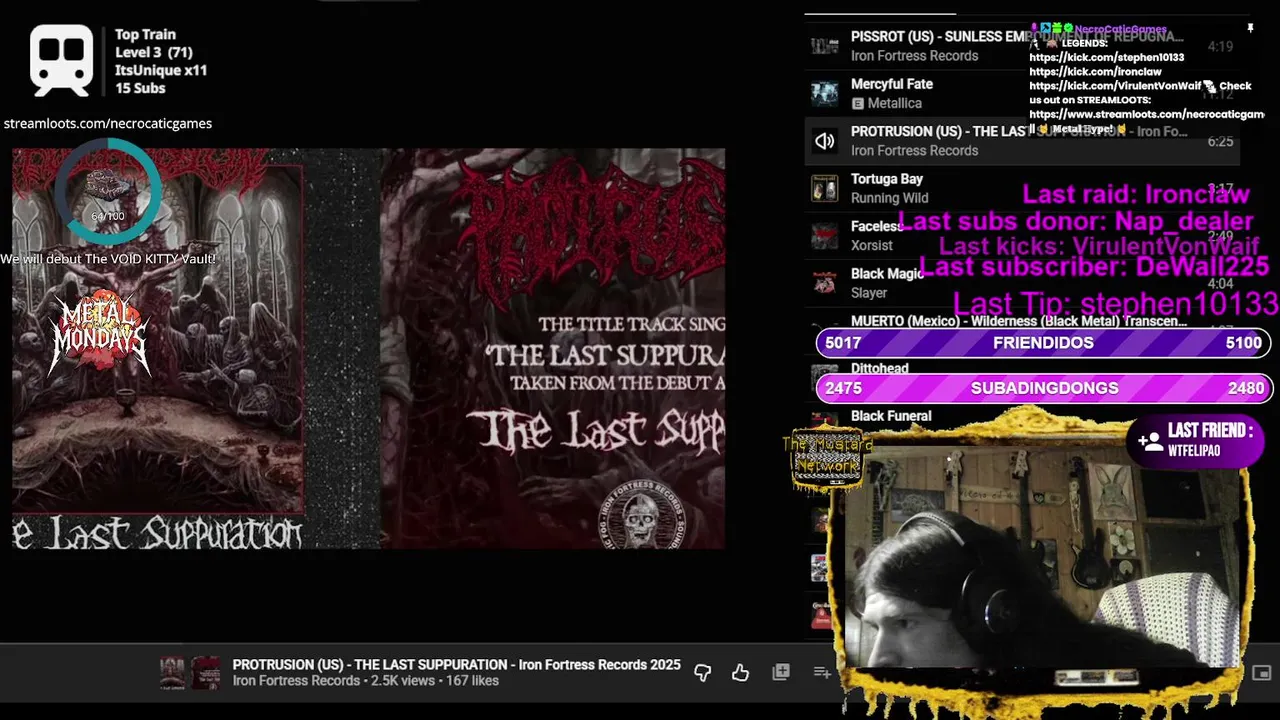1280x720 pixels.
Task: Click Black Magic queue row thumbnail
Action: pos(824,283)
